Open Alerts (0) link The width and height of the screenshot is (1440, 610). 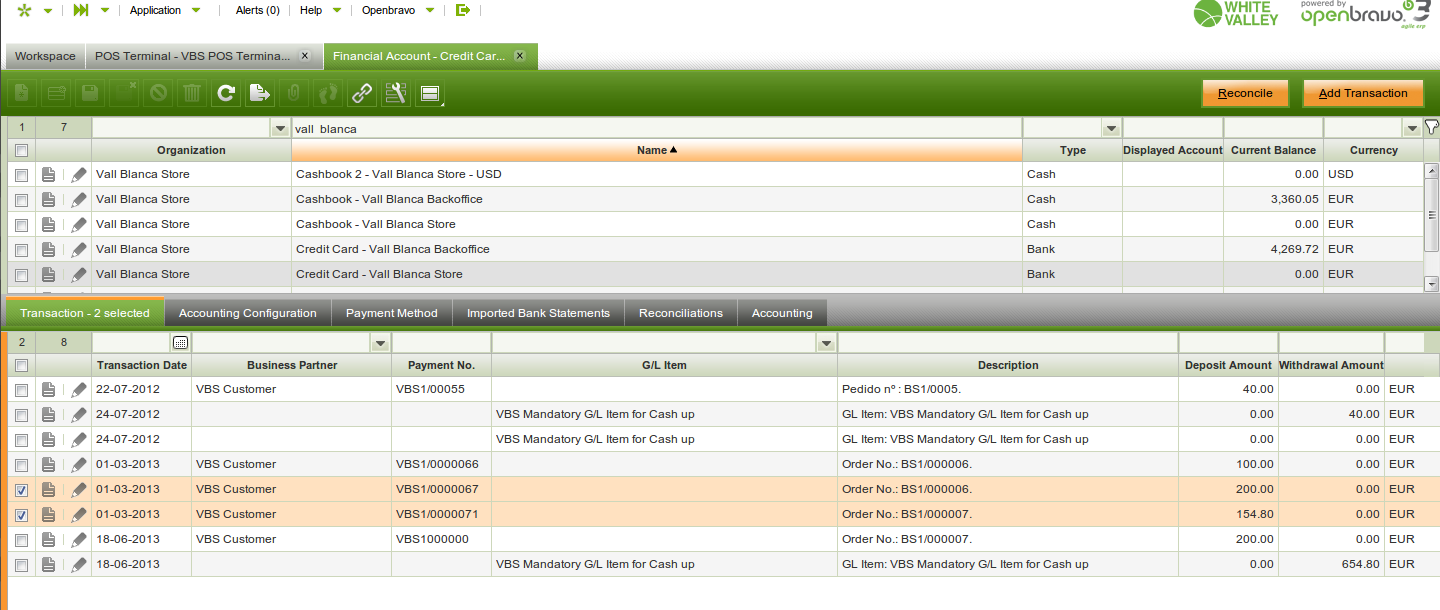click(x=257, y=10)
